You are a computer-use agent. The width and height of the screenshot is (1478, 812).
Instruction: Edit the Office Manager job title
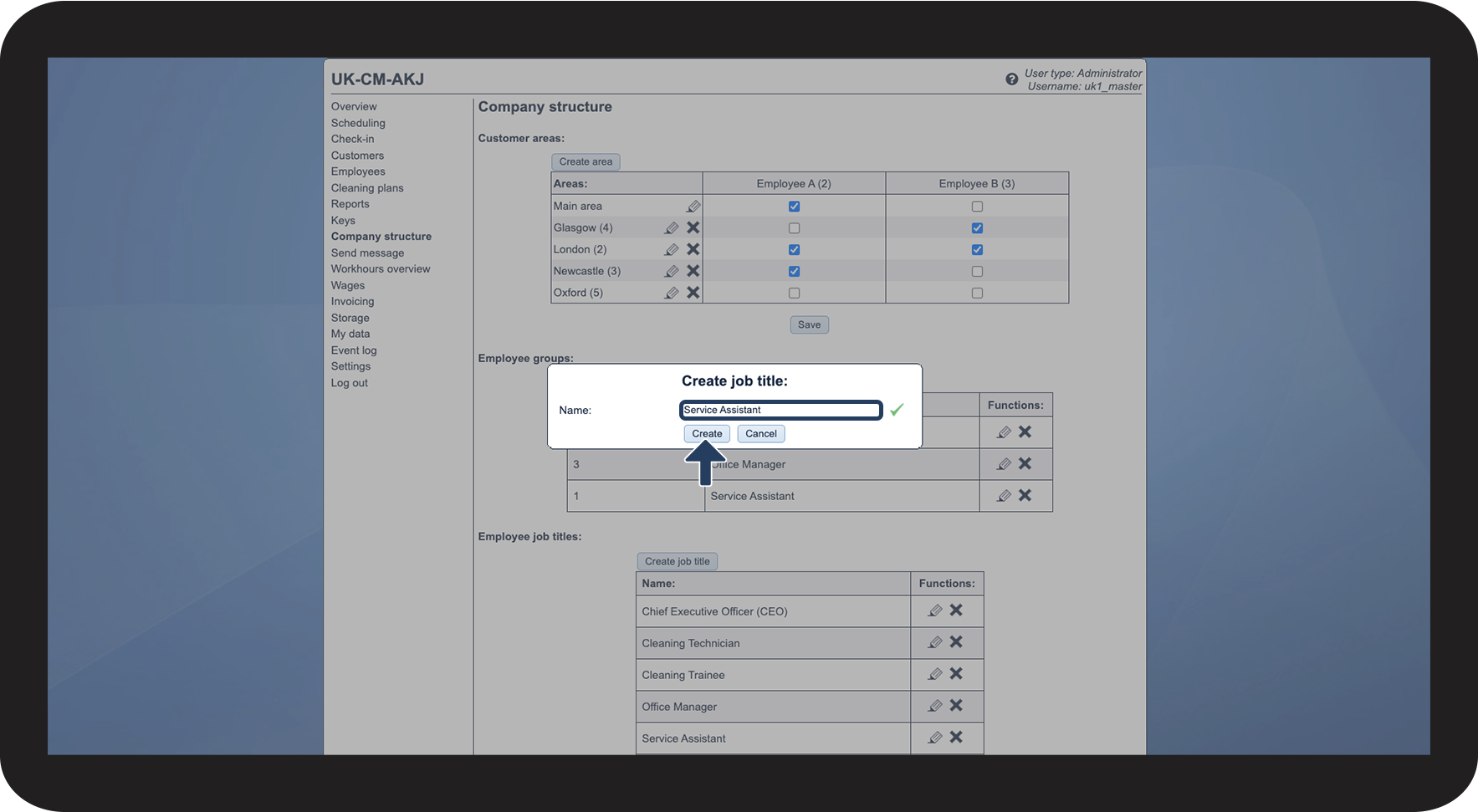tap(935, 707)
